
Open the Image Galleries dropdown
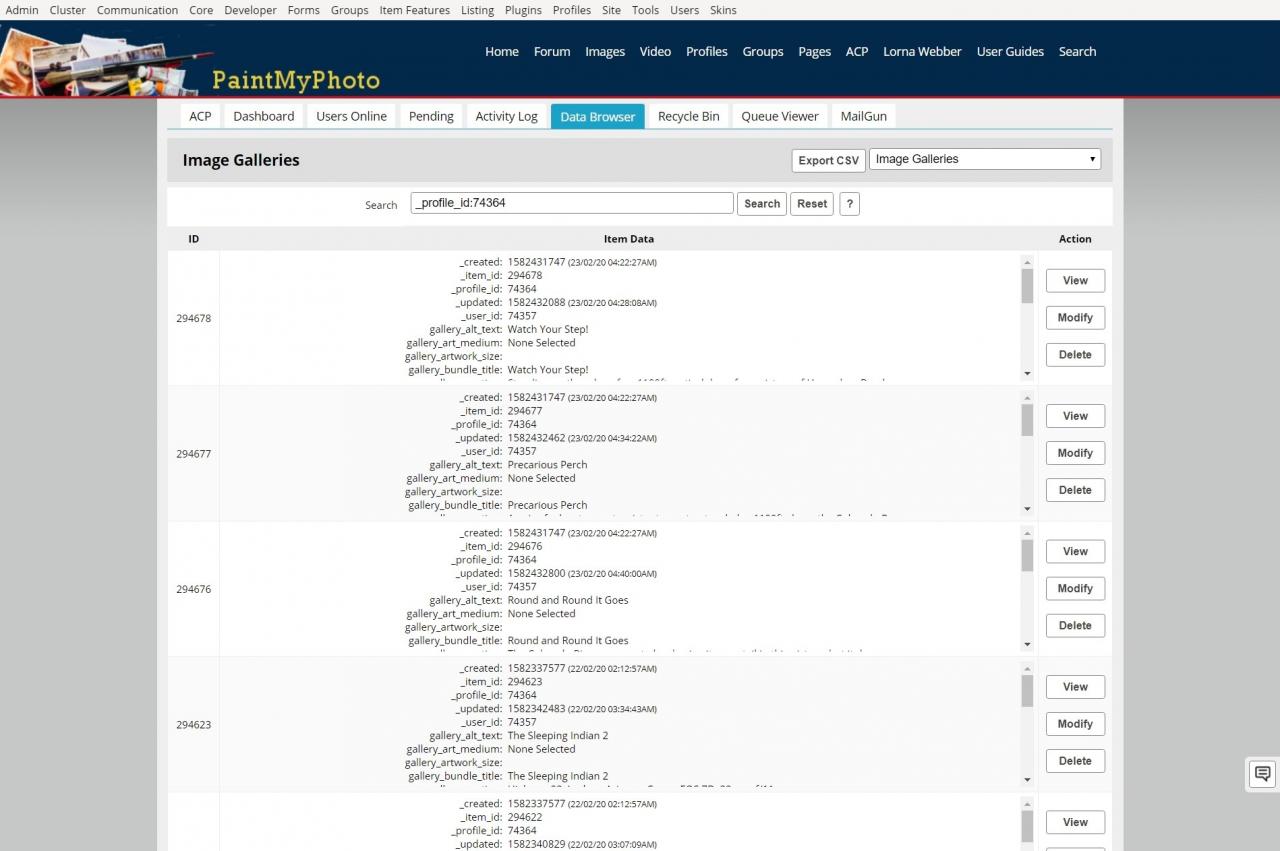pos(984,159)
